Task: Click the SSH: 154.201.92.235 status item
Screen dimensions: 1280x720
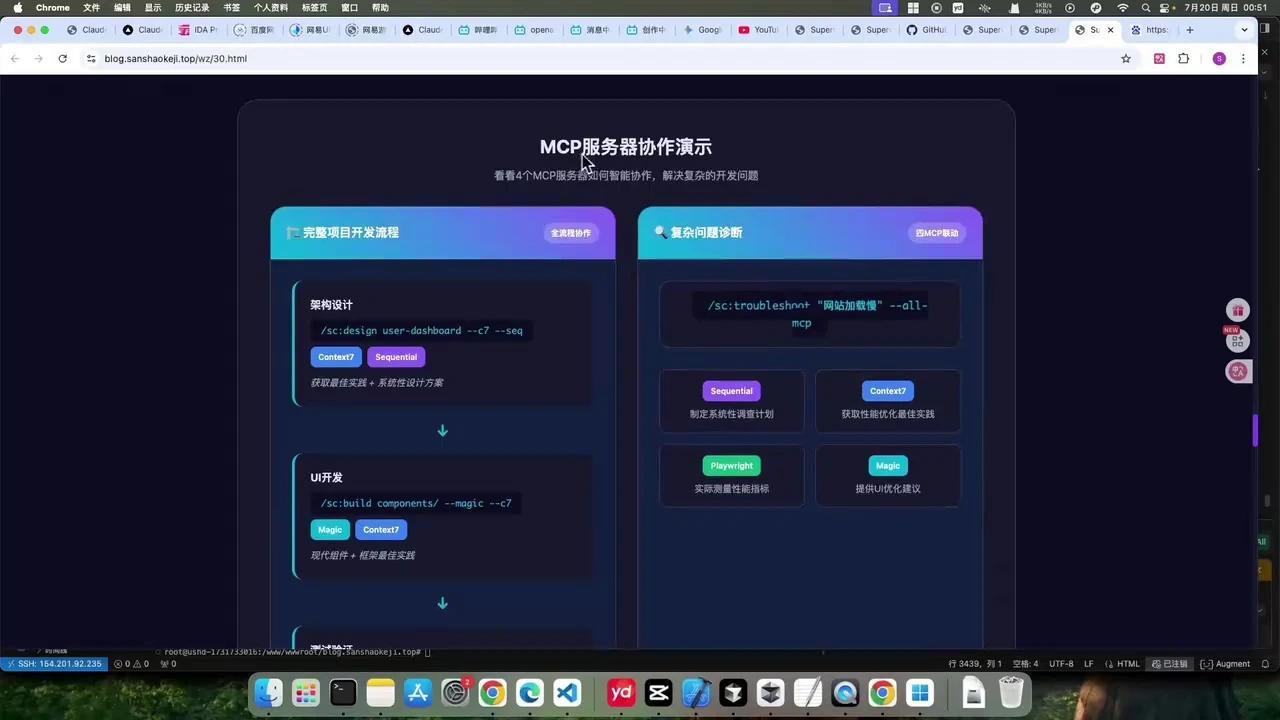Action: [54, 664]
